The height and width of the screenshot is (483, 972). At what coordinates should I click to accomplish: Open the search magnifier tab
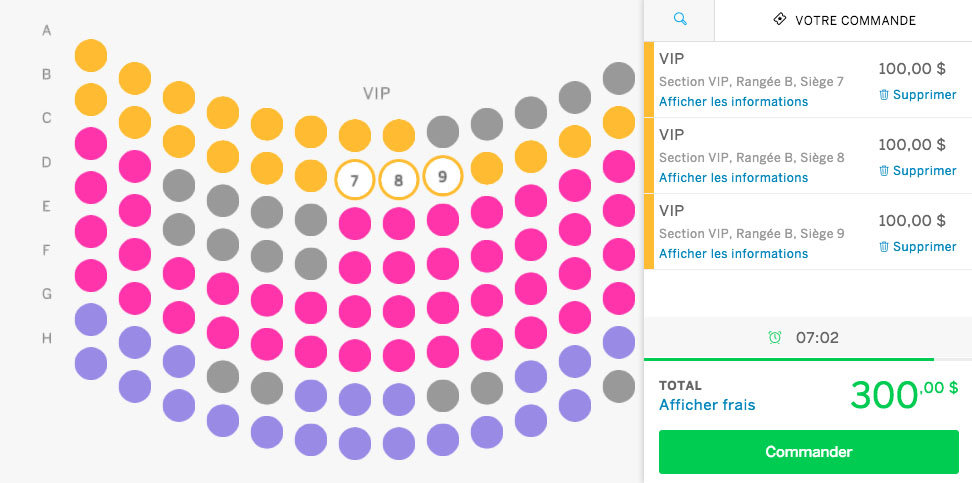[679, 20]
